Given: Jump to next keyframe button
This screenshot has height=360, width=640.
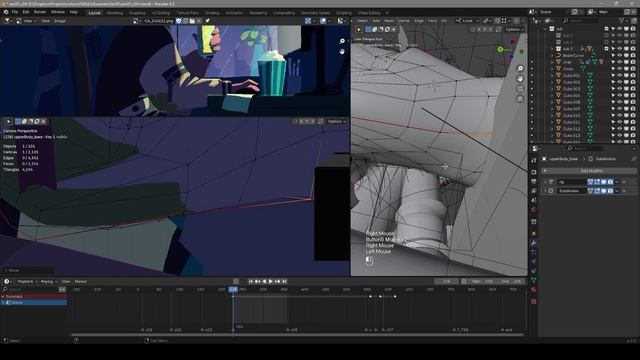Looking at the screenshot, I should click(x=278, y=282).
